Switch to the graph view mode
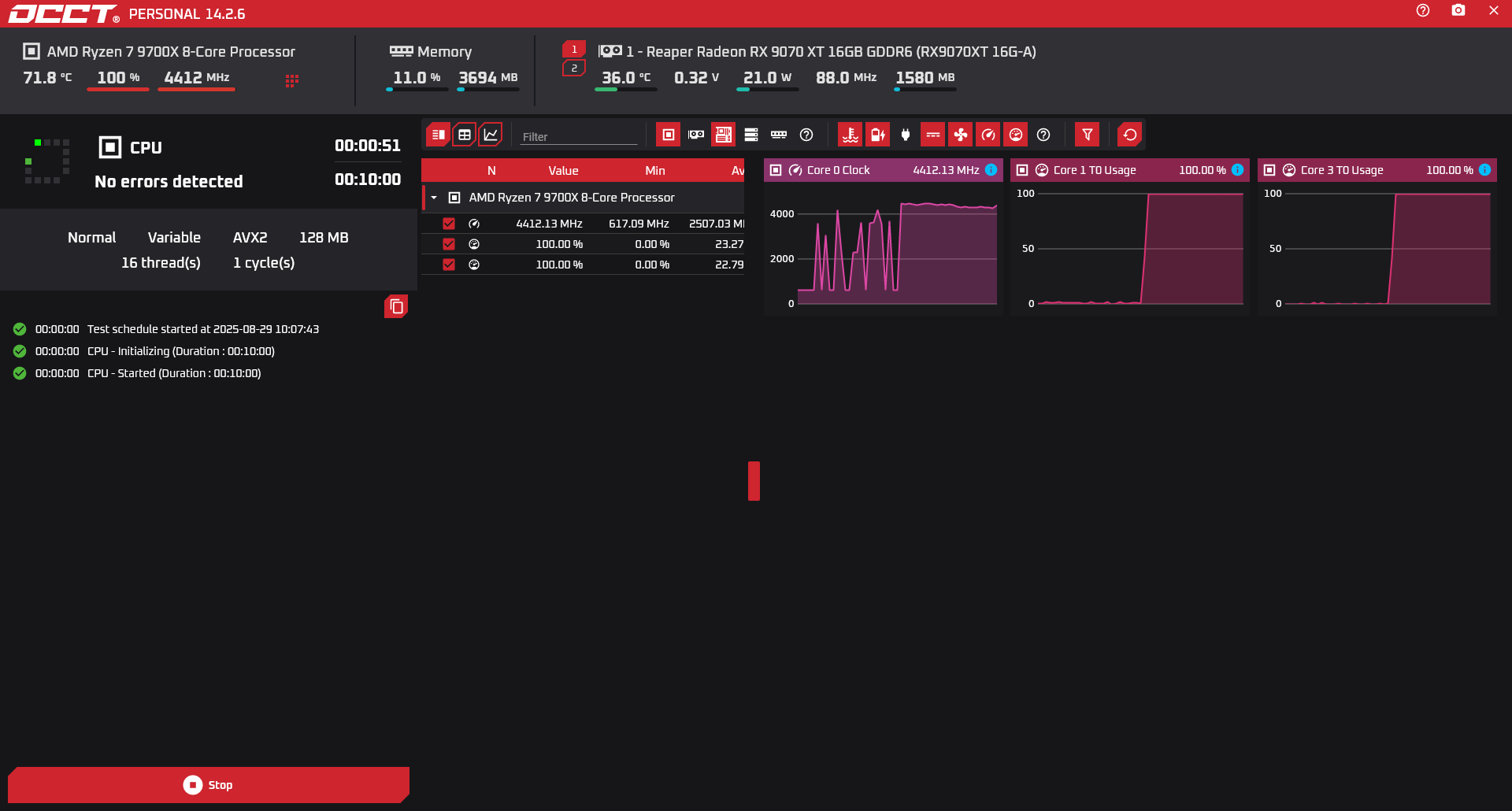This screenshot has width=1512, height=811. pos(491,135)
